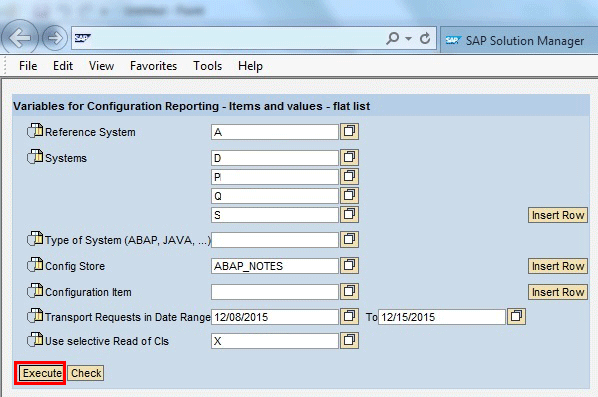Viewport: 598px width, 397px height.
Task: Click the Systems input containing S
Action: 275,215
